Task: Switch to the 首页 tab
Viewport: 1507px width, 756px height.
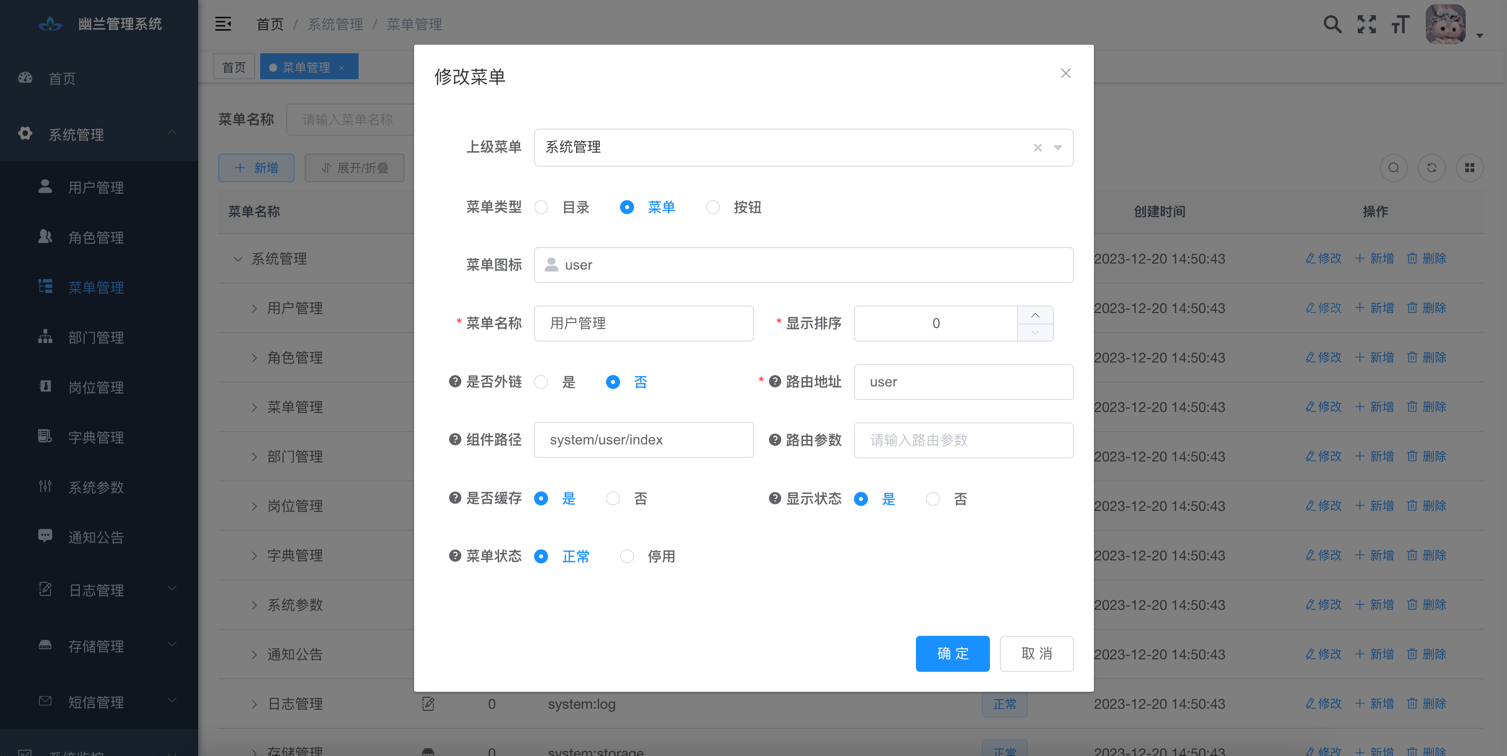Action: click(234, 67)
